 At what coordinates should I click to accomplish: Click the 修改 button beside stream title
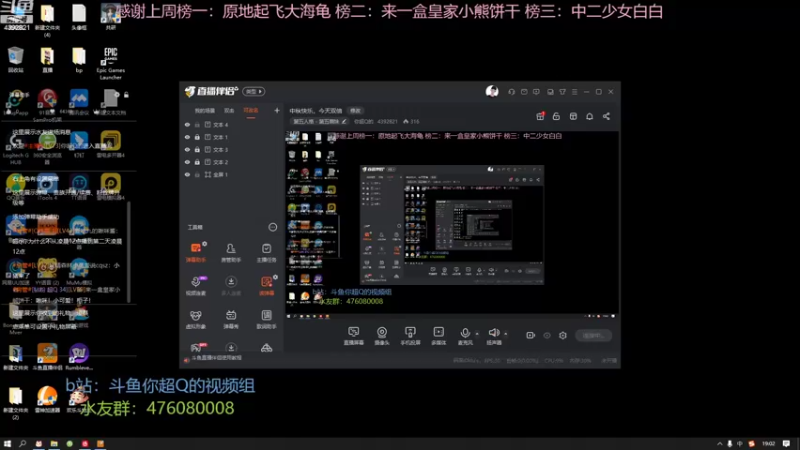(x=355, y=111)
